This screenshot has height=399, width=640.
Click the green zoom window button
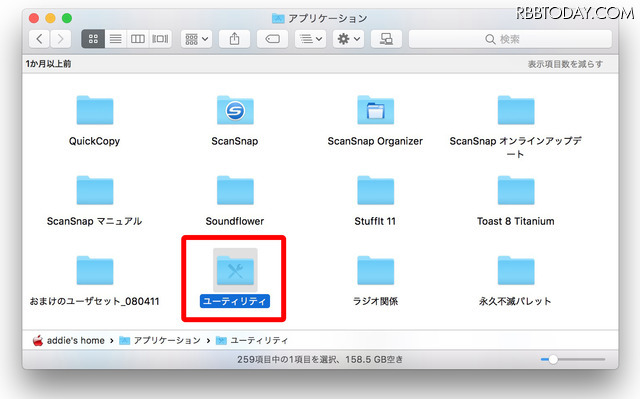[x=67, y=18]
